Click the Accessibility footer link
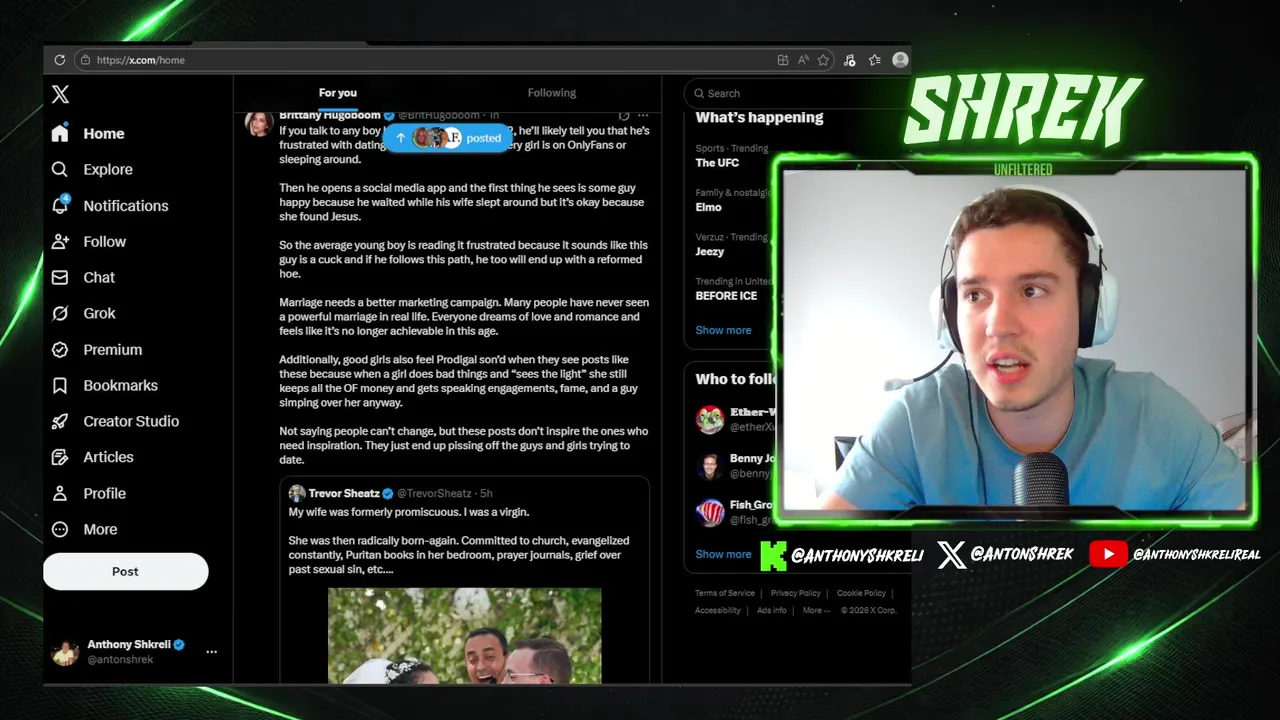1280x720 pixels. coord(718,610)
